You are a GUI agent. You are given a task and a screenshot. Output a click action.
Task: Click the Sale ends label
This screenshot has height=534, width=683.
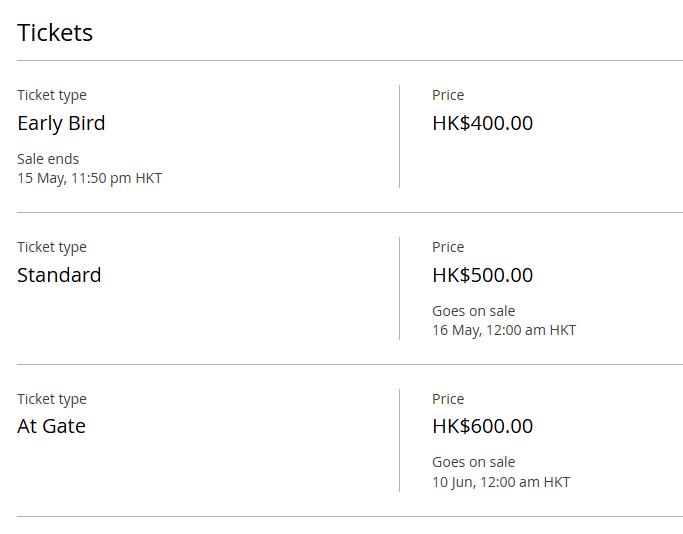[x=48, y=158]
